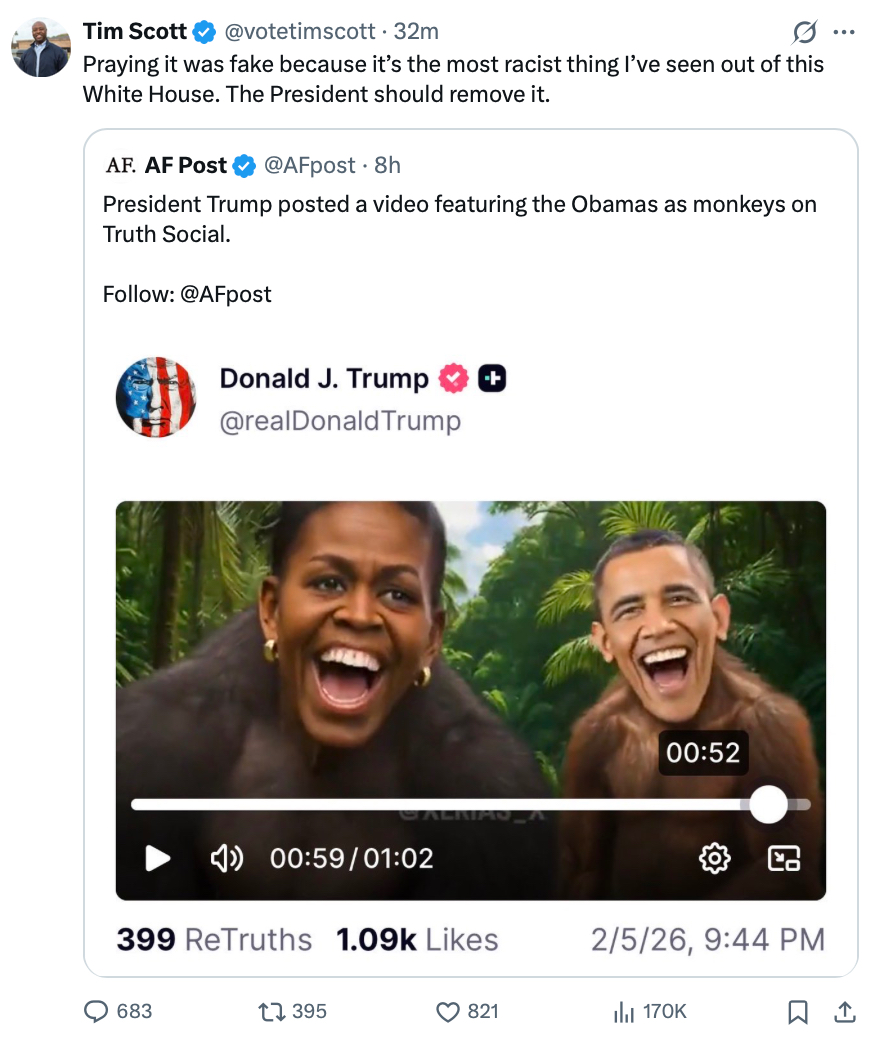Viewport: 872px width, 1042px height.
Task: Like the post with heart icon
Action: point(448,1011)
